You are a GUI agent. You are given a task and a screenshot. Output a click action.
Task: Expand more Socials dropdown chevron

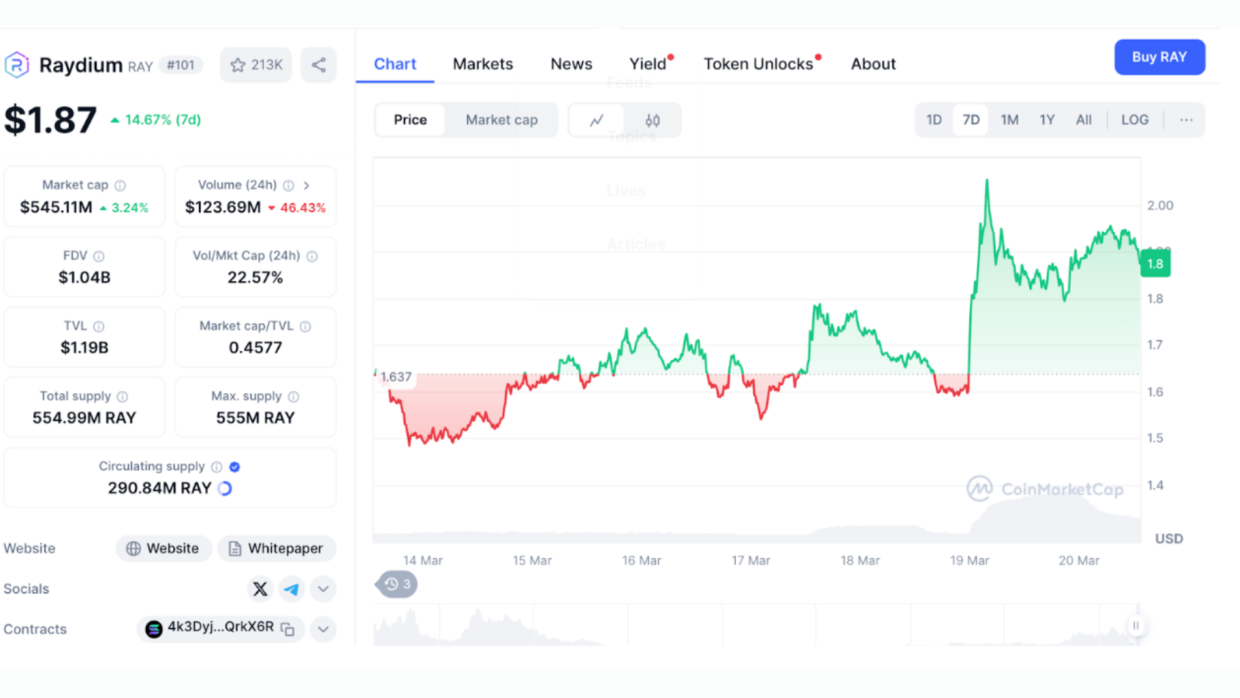(x=323, y=589)
